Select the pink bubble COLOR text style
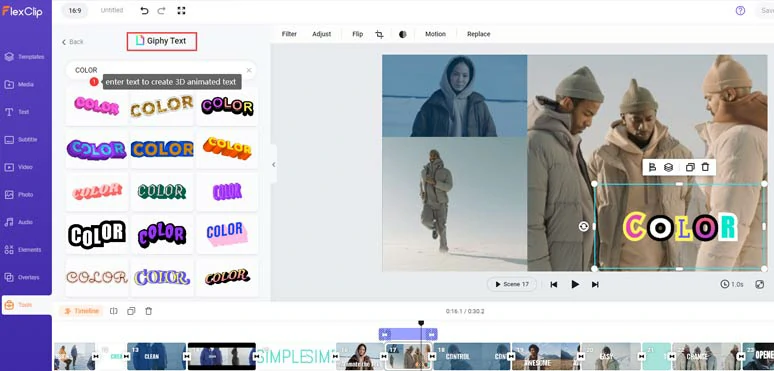This screenshot has height=371, width=774. 97,106
